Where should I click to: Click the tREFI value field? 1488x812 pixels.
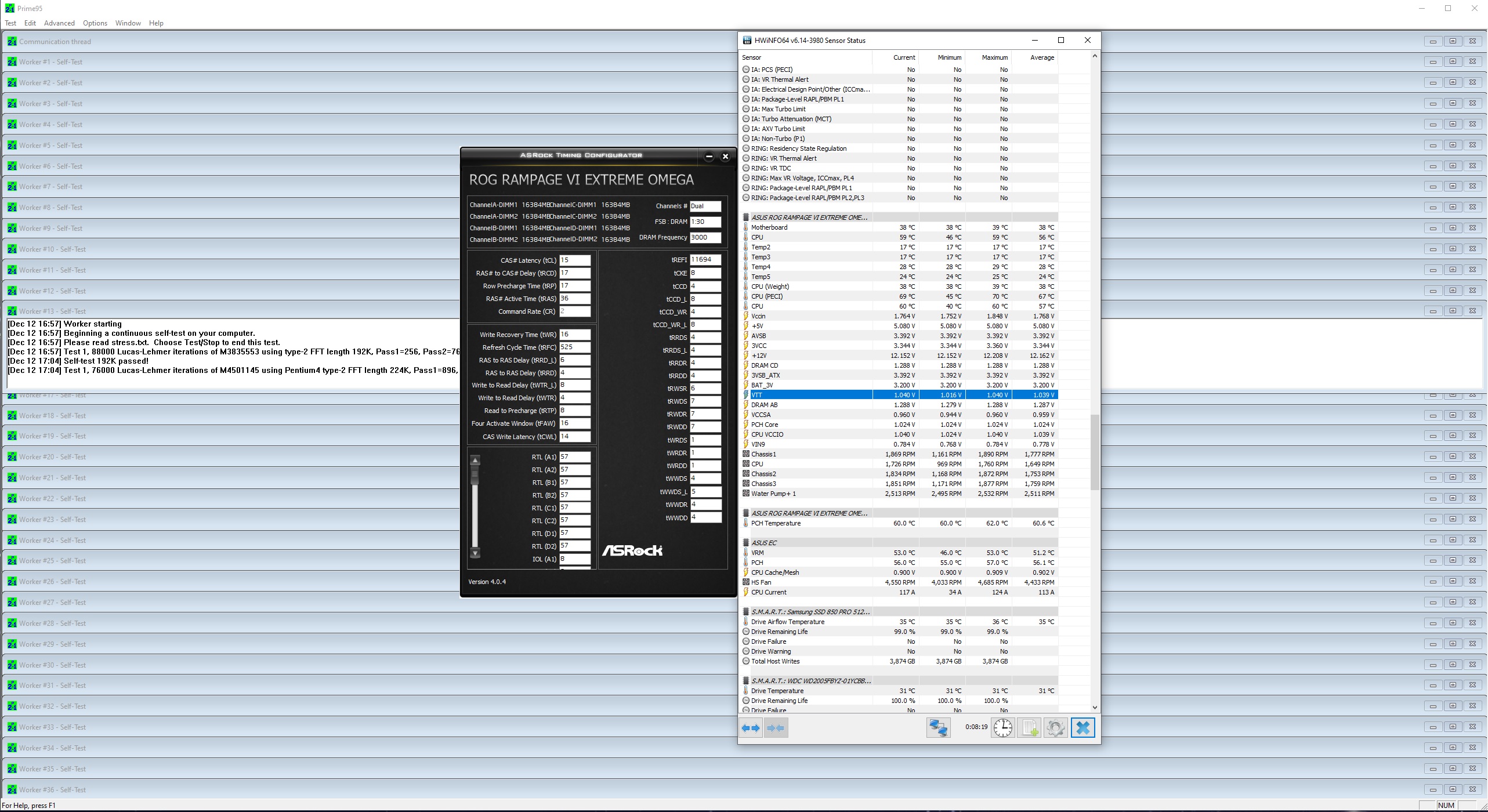tap(705, 260)
